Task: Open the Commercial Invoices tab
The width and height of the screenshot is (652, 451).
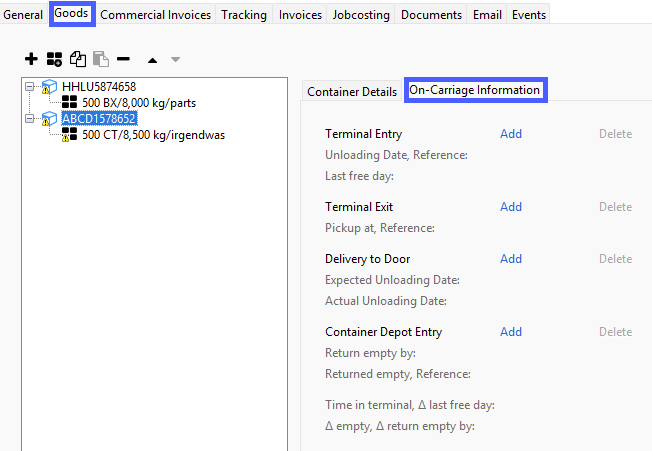Action: pos(154,15)
